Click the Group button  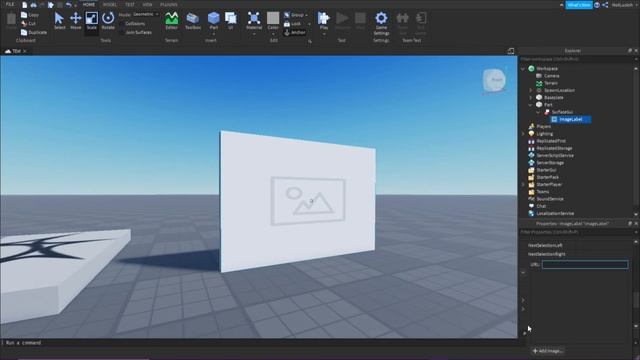[x=295, y=15]
